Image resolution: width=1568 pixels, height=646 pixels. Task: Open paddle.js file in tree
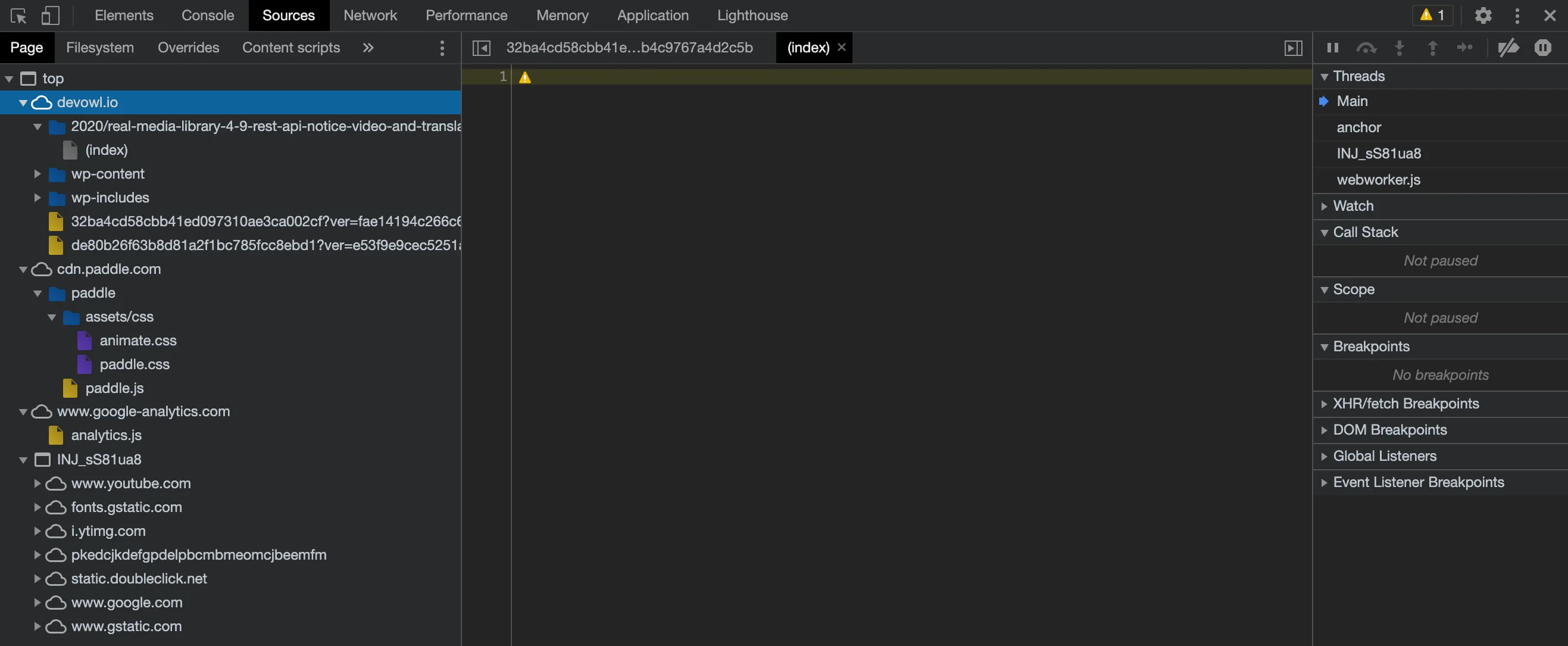point(114,388)
